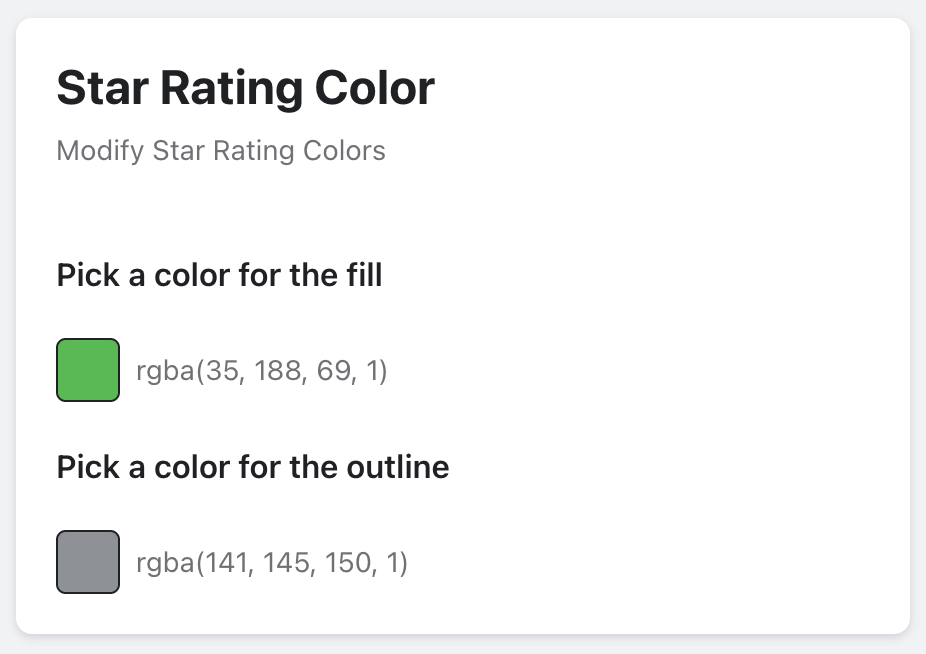Select the star outline color box
The height and width of the screenshot is (654, 926).
88,562
